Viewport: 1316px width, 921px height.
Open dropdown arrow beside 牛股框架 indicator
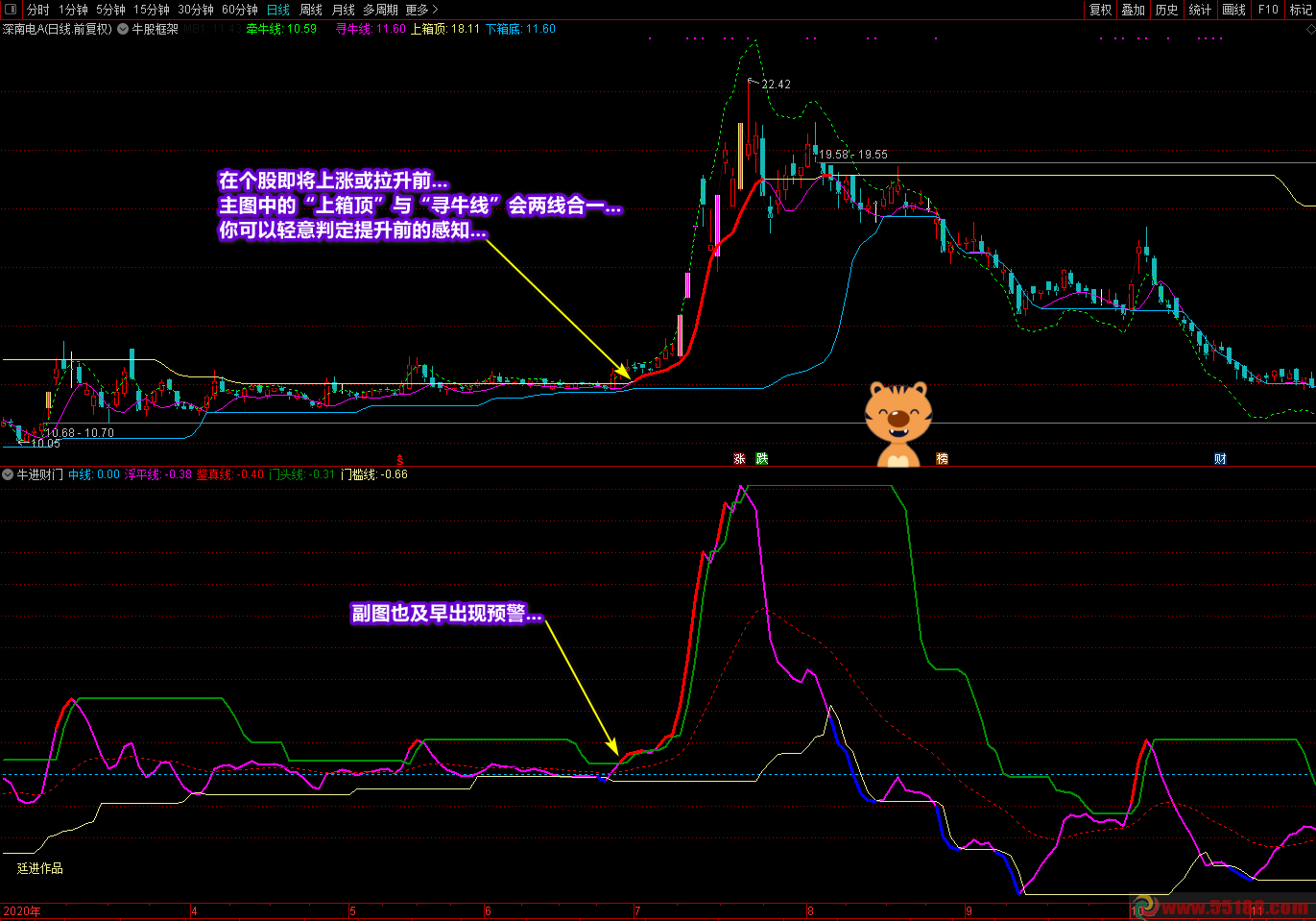click(123, 29)
